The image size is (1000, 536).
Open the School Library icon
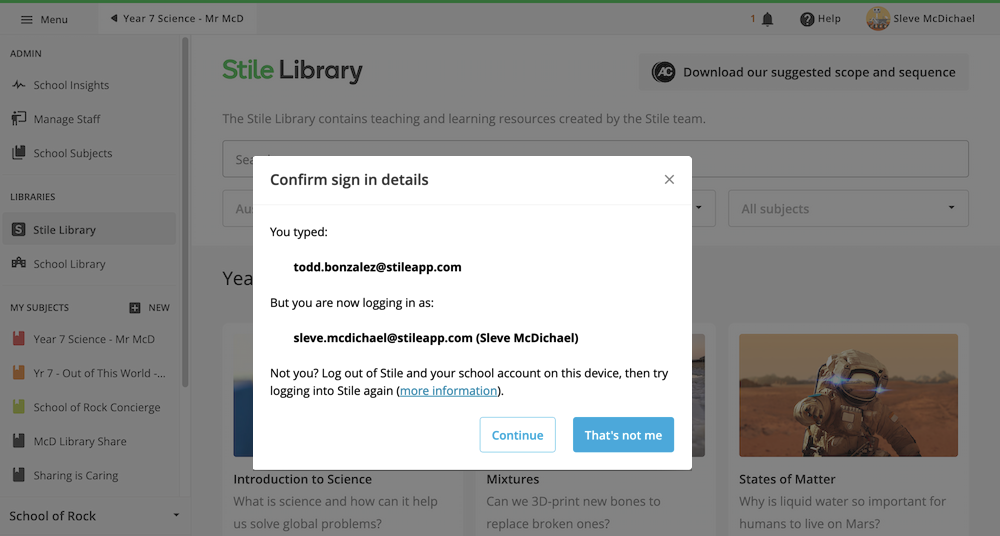(x=18, y=263)
